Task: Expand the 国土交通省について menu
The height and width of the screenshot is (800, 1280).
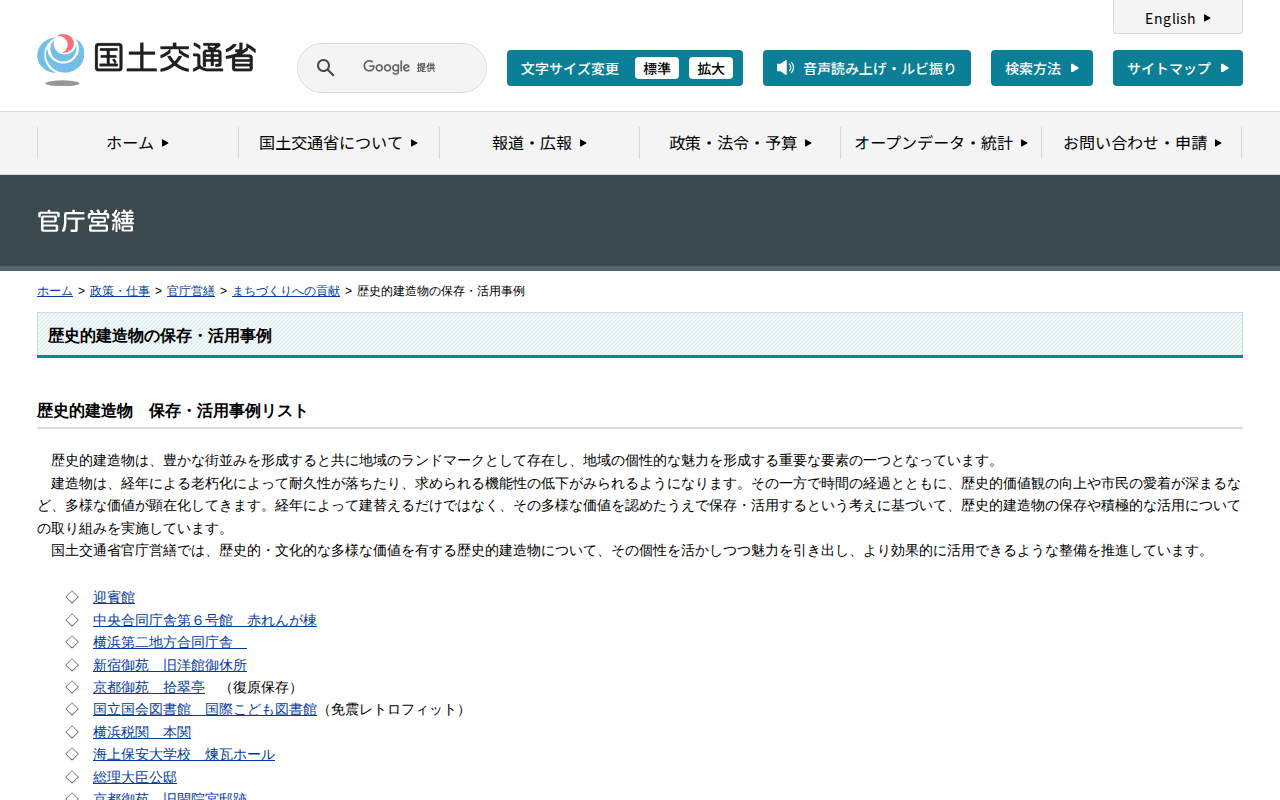Action: 339,143
